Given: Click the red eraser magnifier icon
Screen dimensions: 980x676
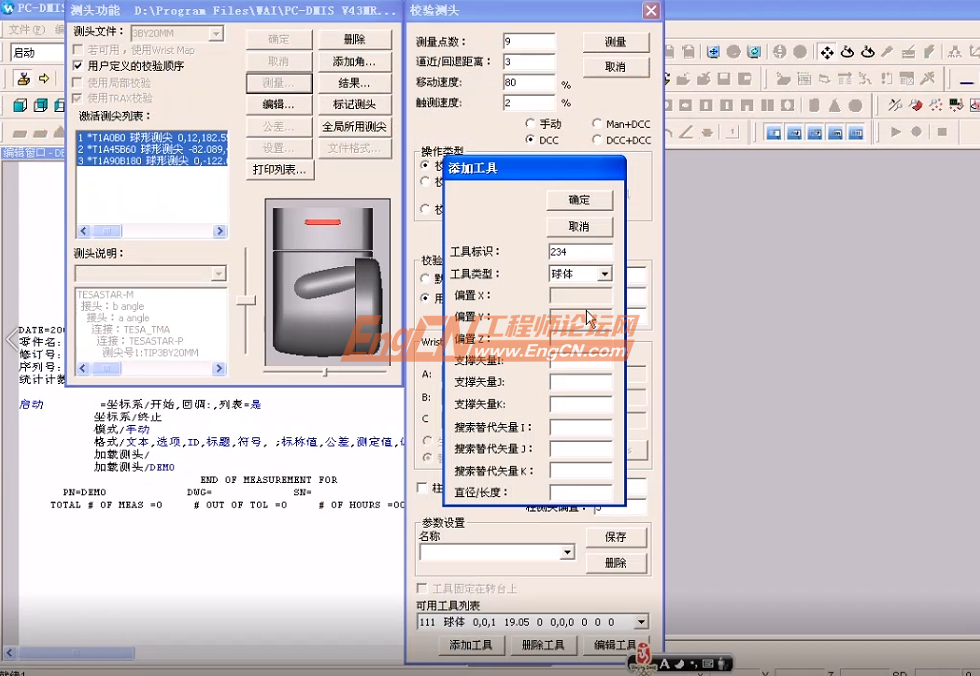Looking at the screenshot, I should tap(916, 105).
